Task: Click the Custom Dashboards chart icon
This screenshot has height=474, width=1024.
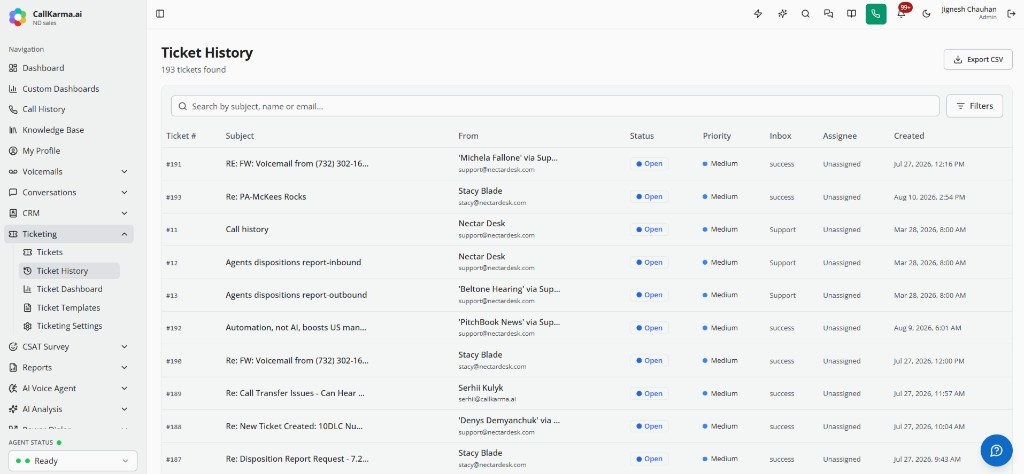Action: point(13,89)
